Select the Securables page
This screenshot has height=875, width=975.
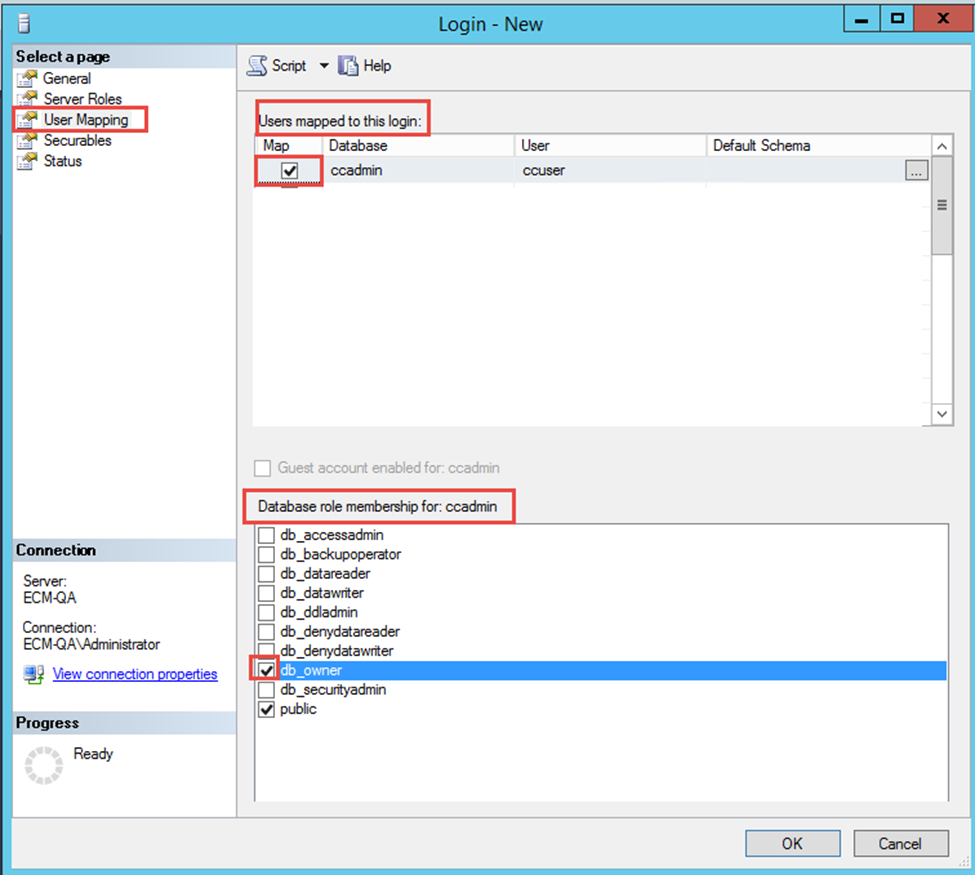(77, 141)
